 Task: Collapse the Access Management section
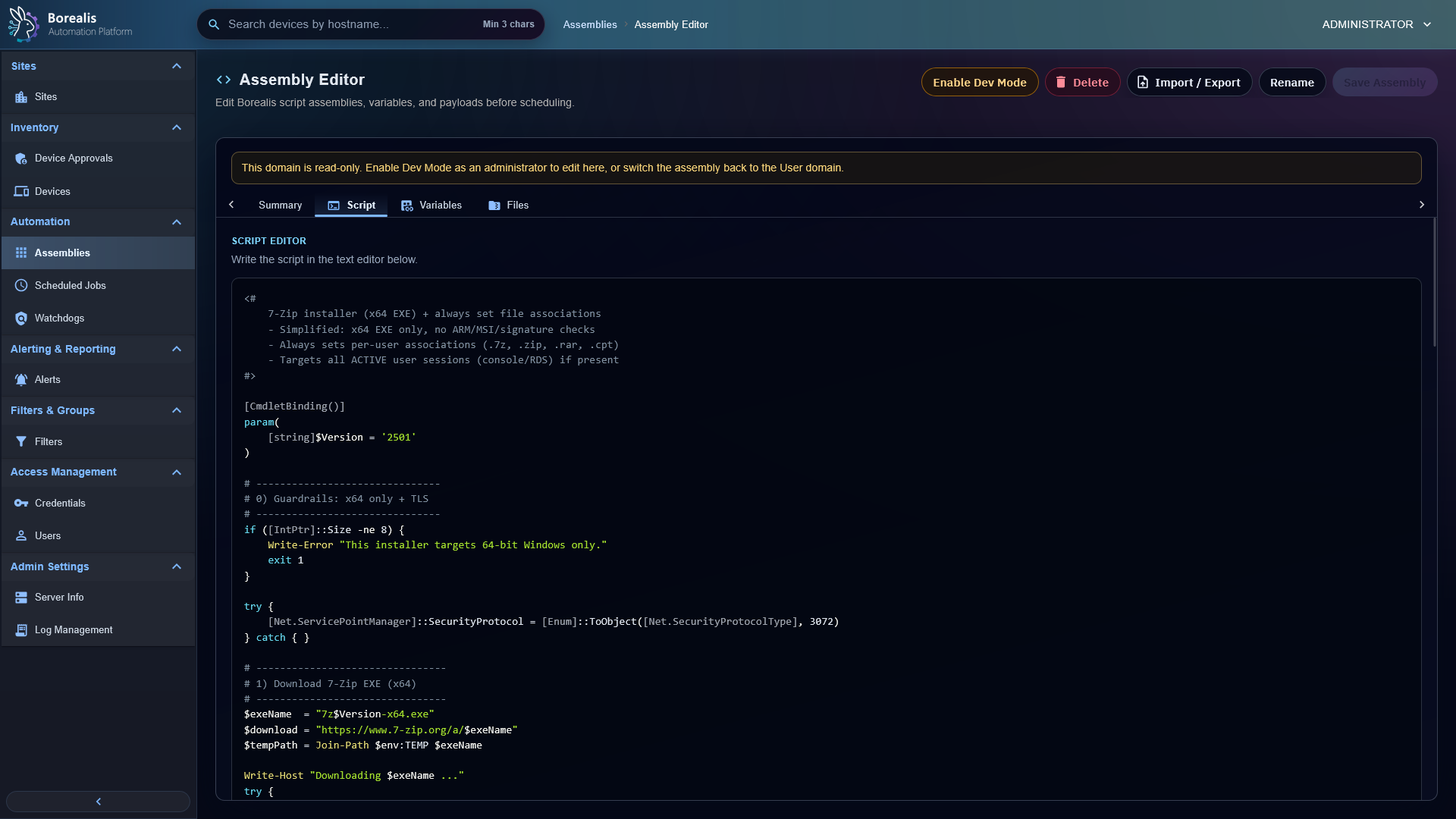tap(177, 472)
